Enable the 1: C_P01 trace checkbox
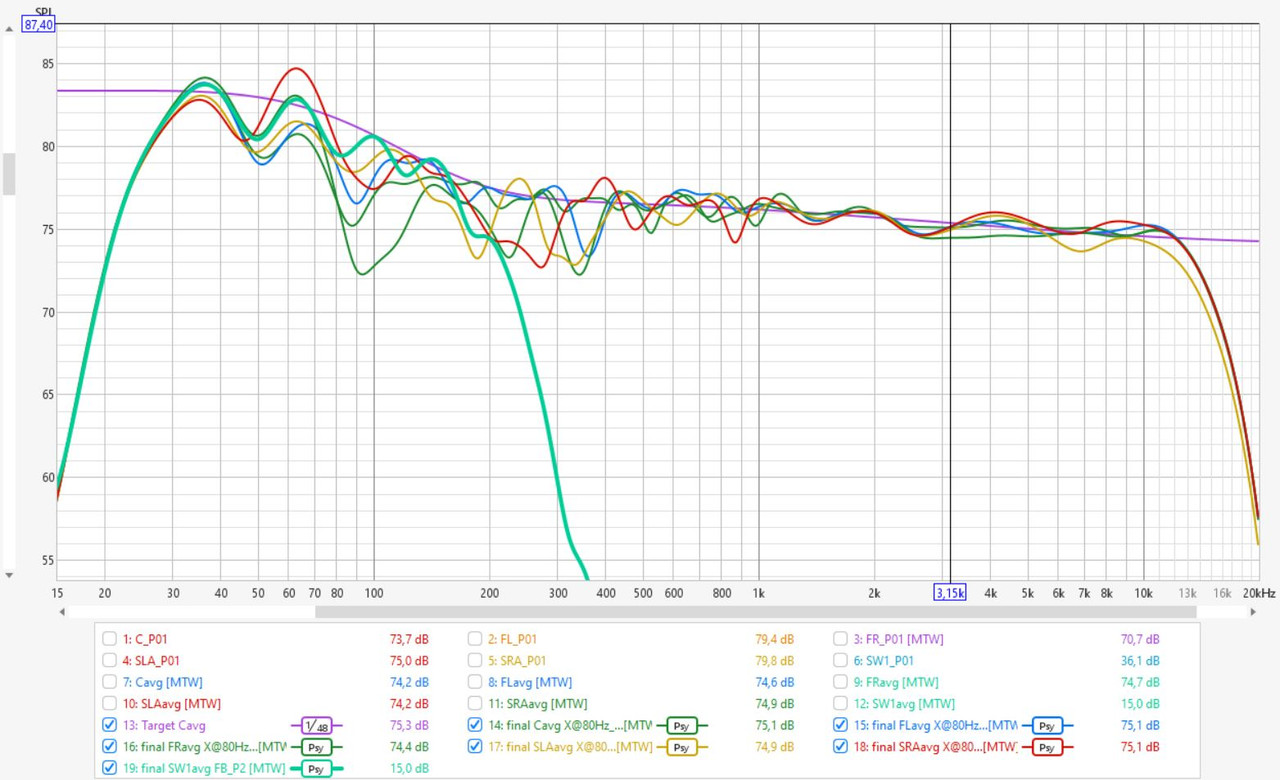 (x=109, y=638)
